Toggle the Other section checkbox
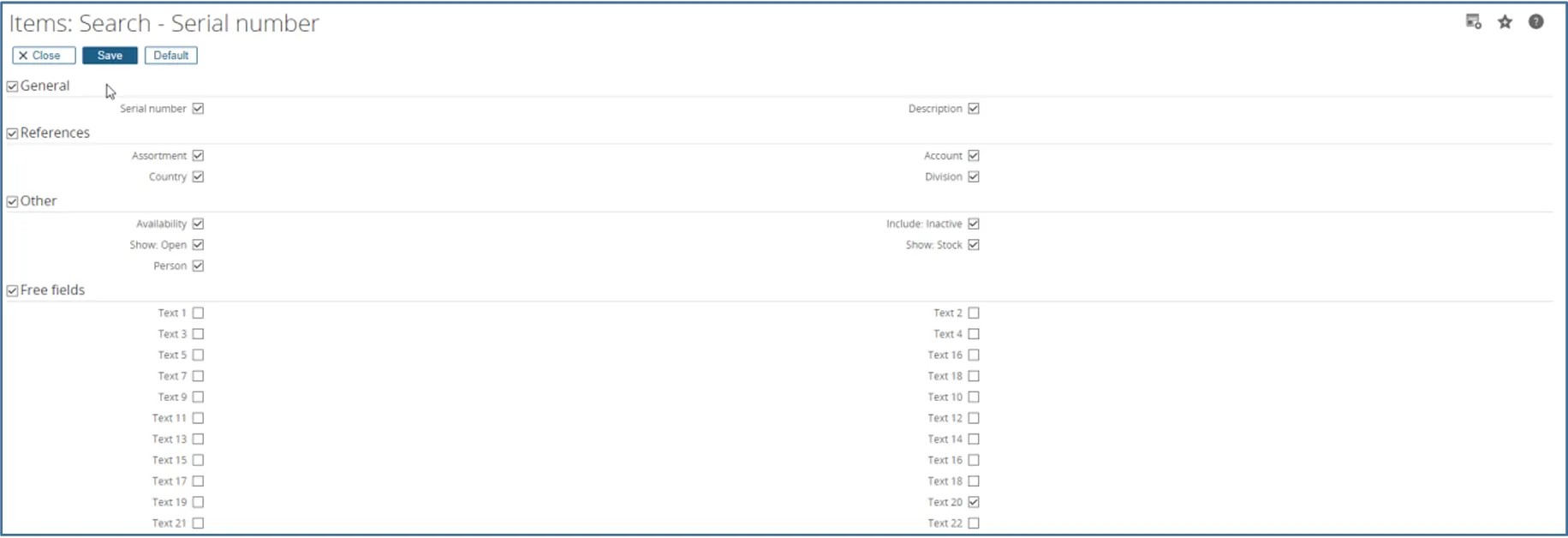Image resolution: width=1568 pixels, height=538 pixels. pos(13,202)
